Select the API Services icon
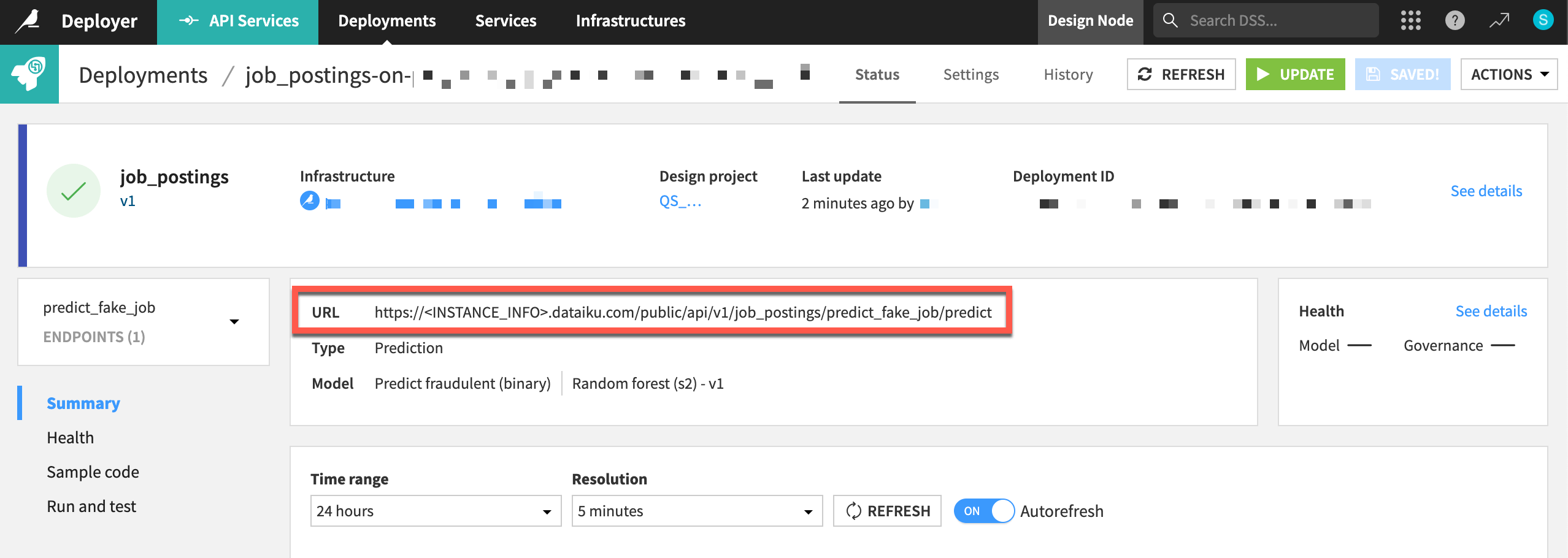Image resolution: width=1568 pixels, height=558 pixels. tap(188, 20)
